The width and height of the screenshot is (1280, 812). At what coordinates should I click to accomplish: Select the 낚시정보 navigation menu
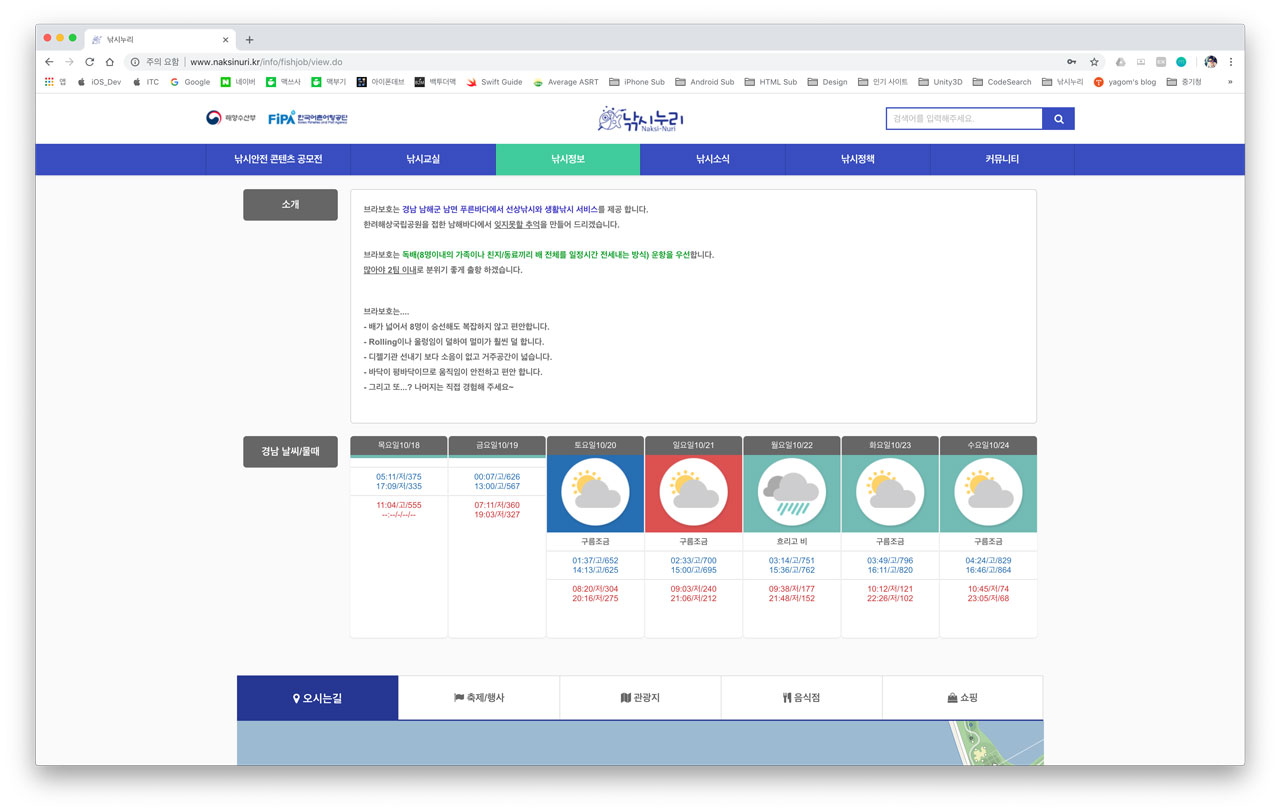567,159
